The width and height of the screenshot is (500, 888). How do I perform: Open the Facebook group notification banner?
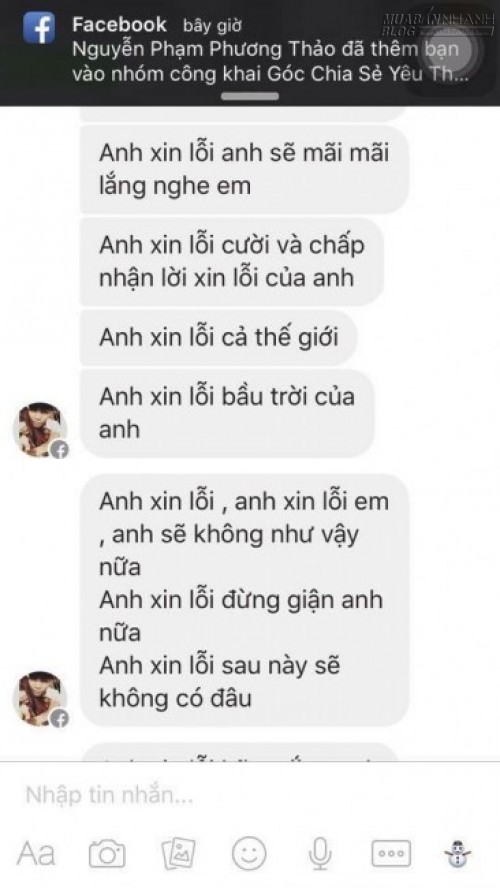[x=250, y=53]
